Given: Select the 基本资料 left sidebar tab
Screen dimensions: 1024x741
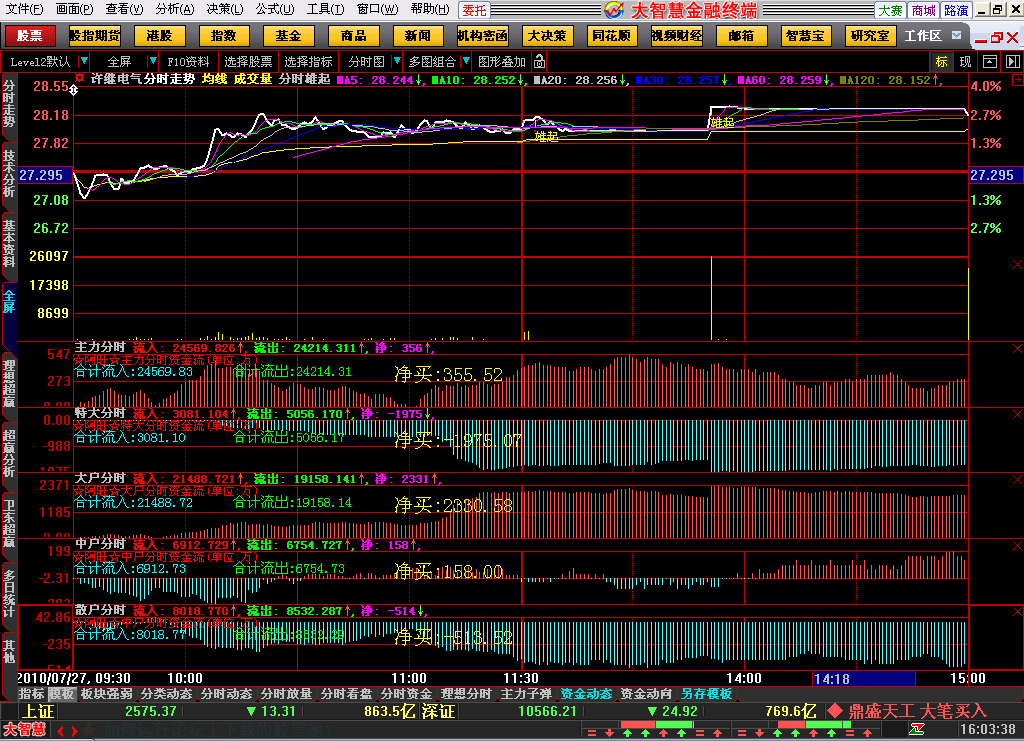Looking at the screenshot, I should [x=8, y=244].
